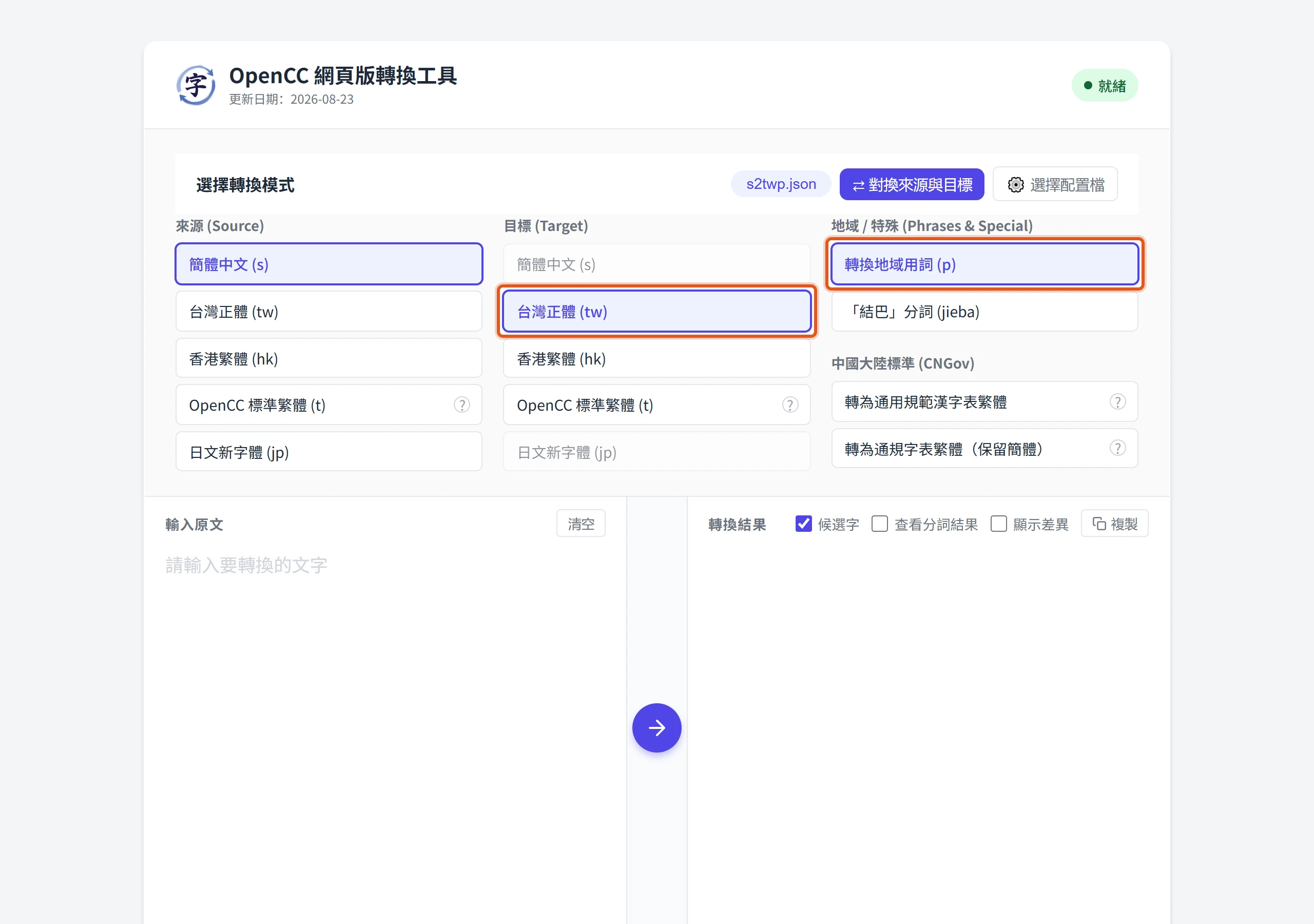Click the gear icon in 選擇配置檔
Image resolution: width=1314 pixels, height=924 pixels.
[x=1015, y=184]
